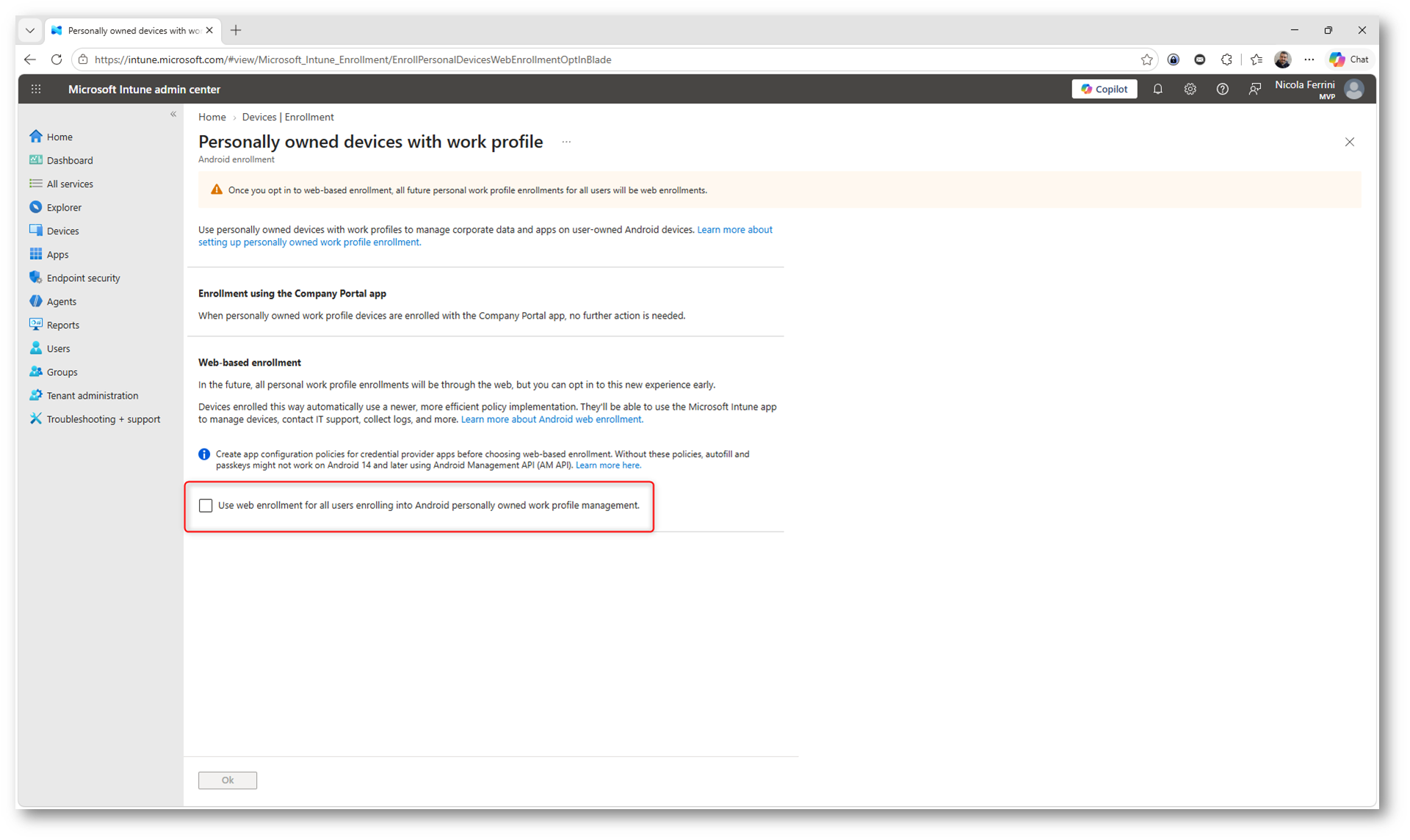Open a new browser tab
The height and width of the screenshot is (840, 1410).
click(x=236, y=30)
